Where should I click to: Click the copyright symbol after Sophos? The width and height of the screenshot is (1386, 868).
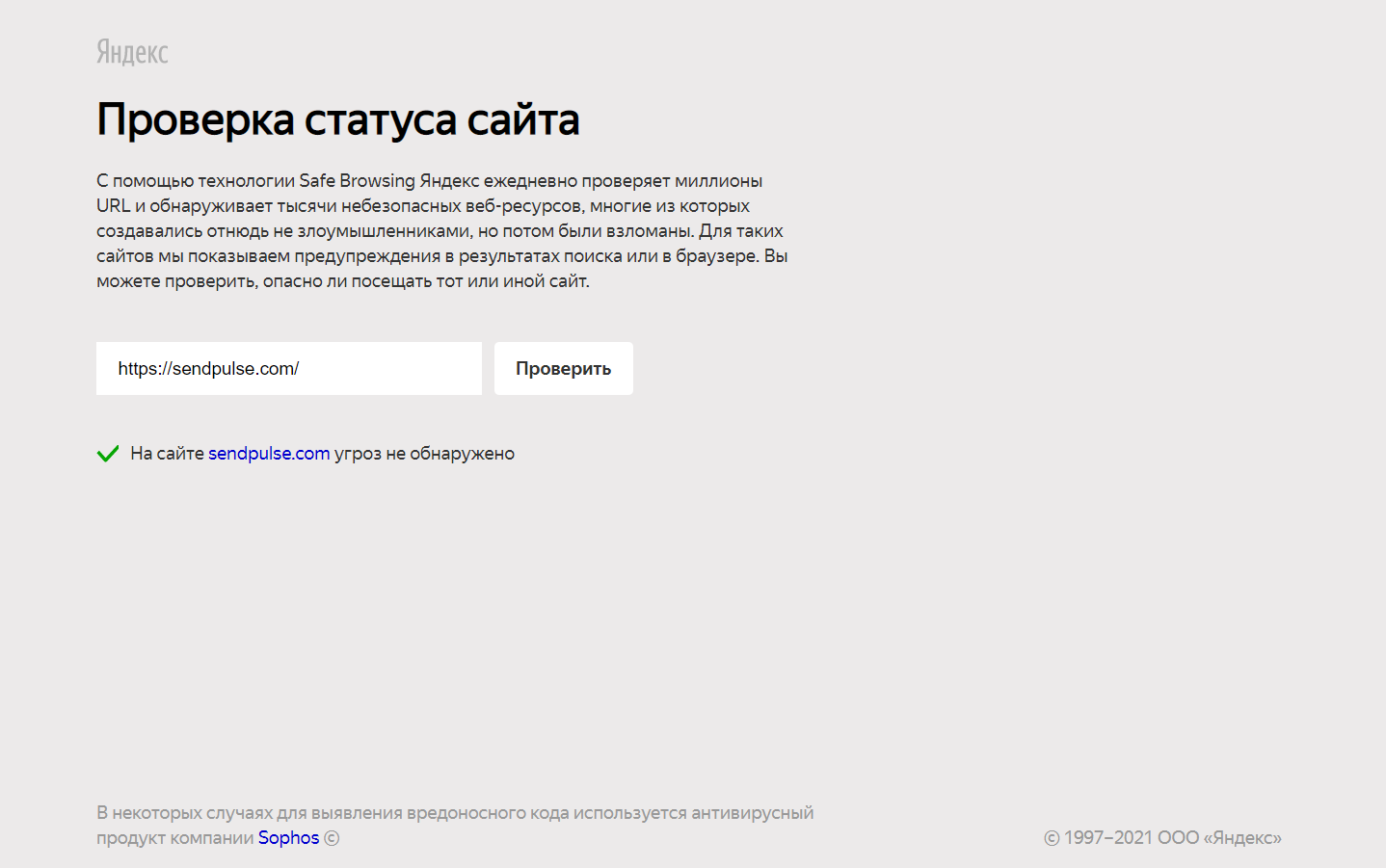coord(332,838)
